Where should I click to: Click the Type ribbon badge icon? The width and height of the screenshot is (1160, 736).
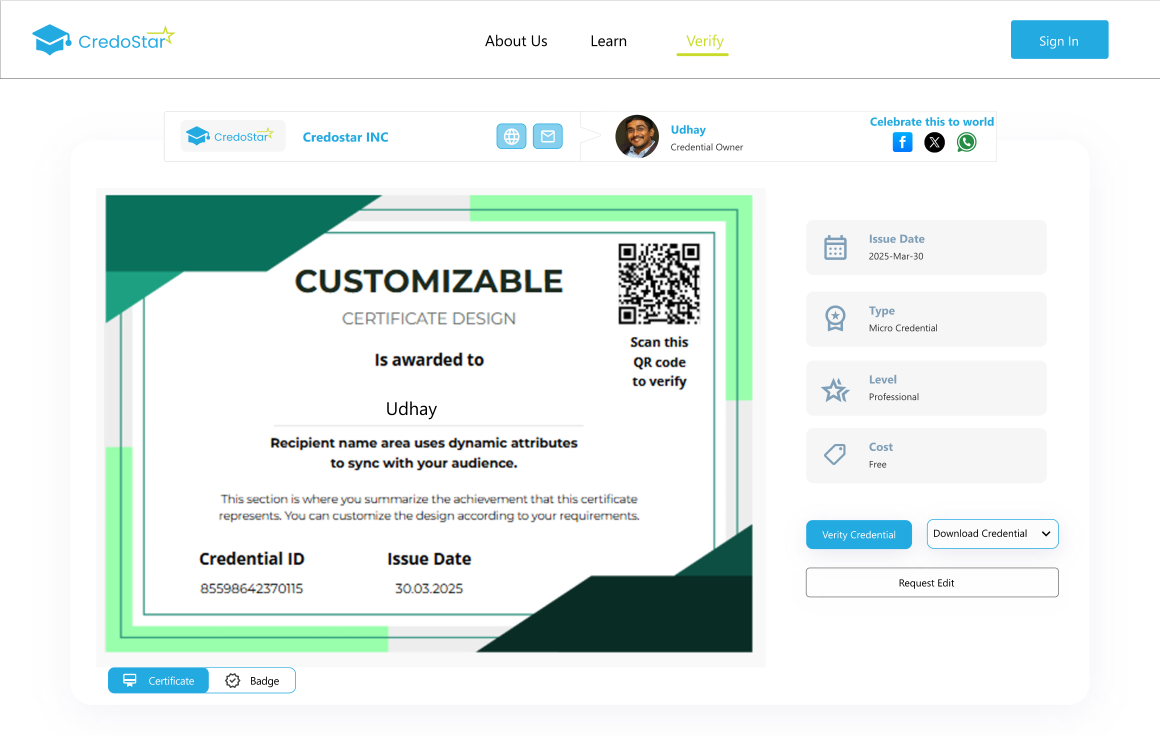click(x=835, y=319)
